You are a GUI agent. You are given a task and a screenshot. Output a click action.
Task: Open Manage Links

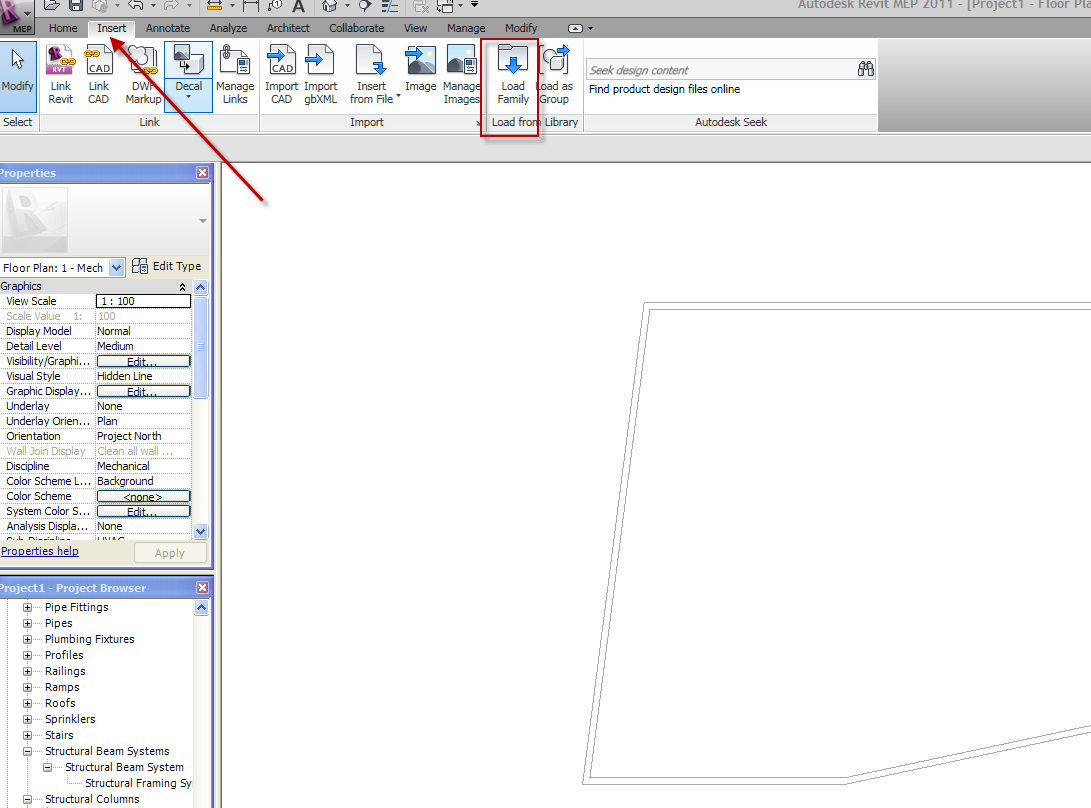coord(235,74)
